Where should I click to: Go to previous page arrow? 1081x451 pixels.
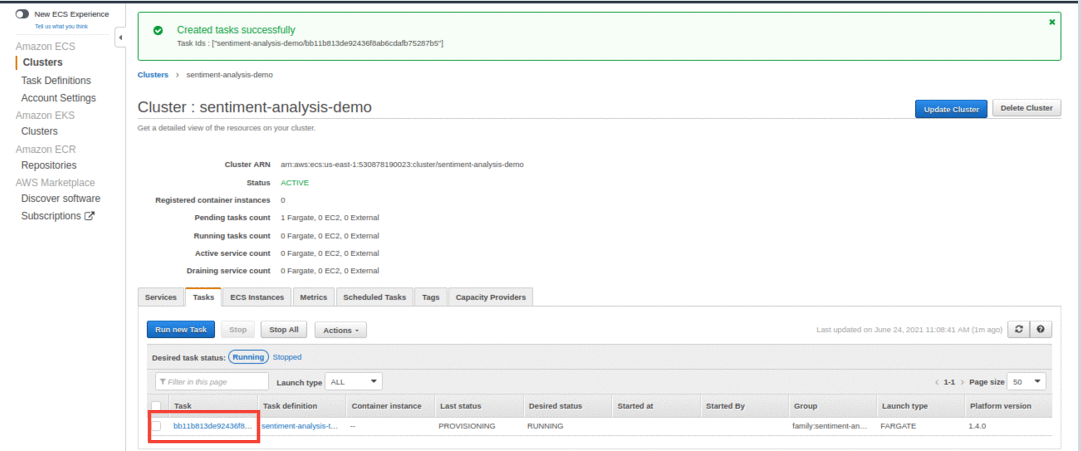[937, 382]
